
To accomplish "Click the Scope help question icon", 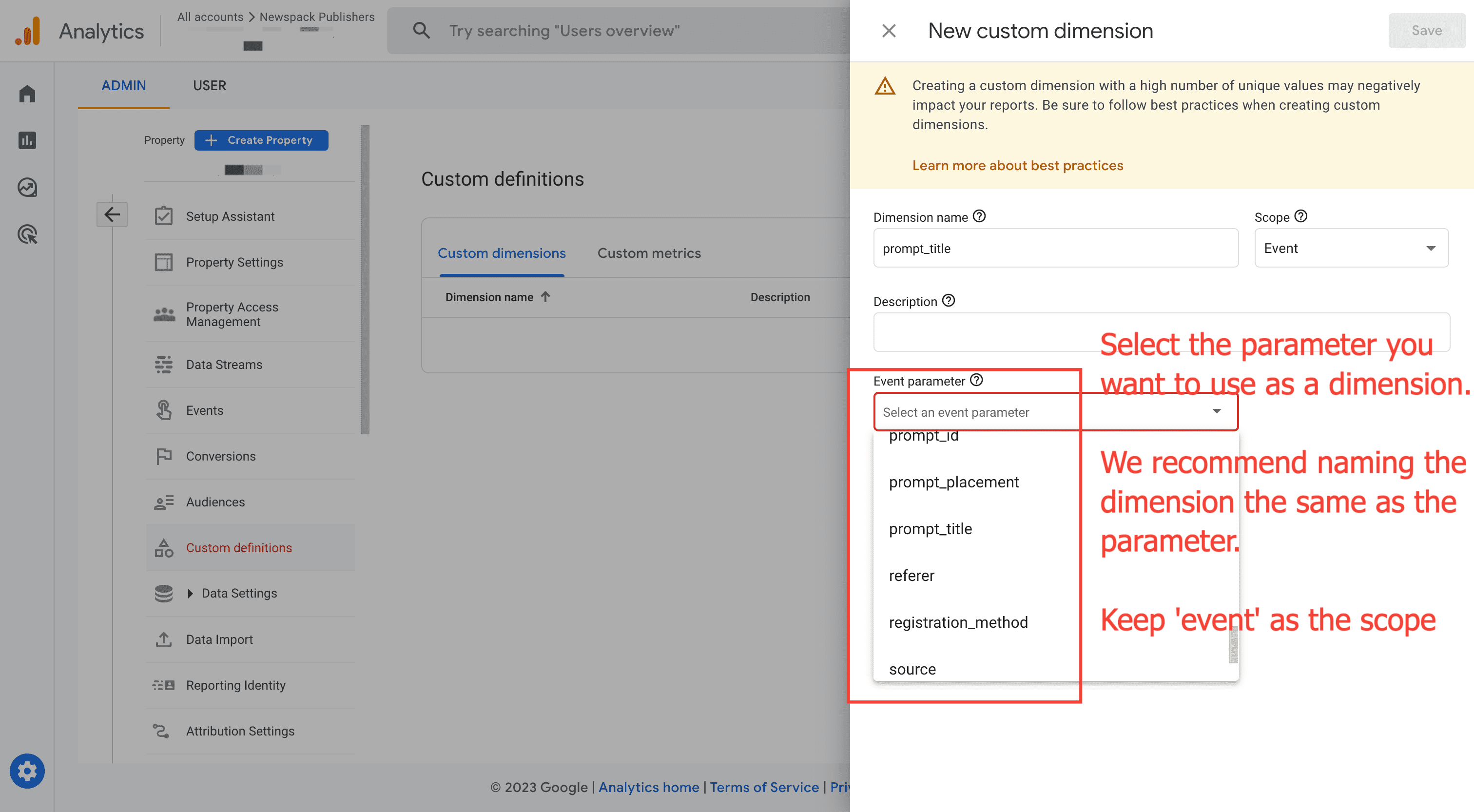I will pos(1300,216).
